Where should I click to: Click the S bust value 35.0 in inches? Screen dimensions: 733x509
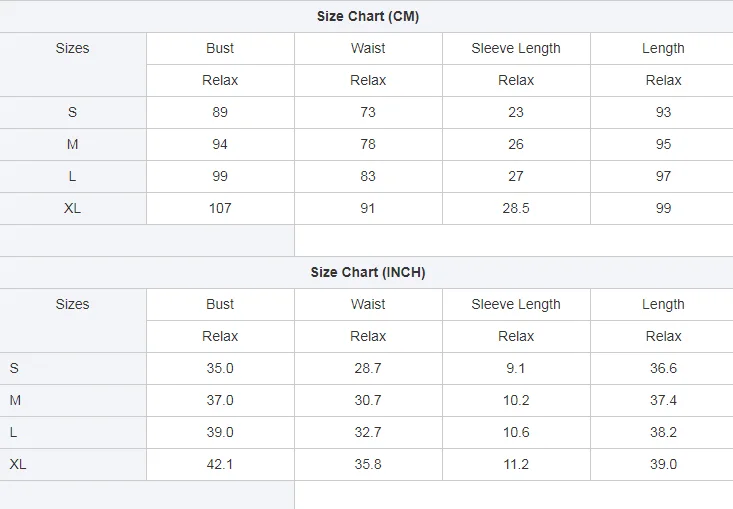click(220, 368)
